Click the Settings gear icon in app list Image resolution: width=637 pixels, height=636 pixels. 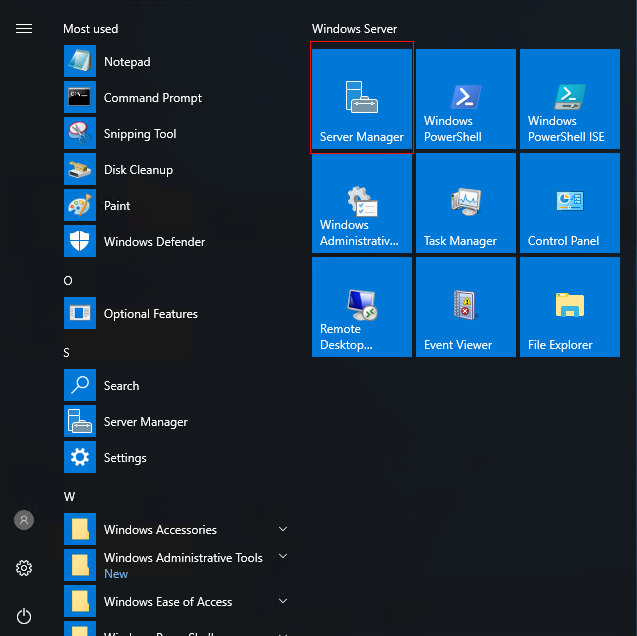tap(80, 457)
